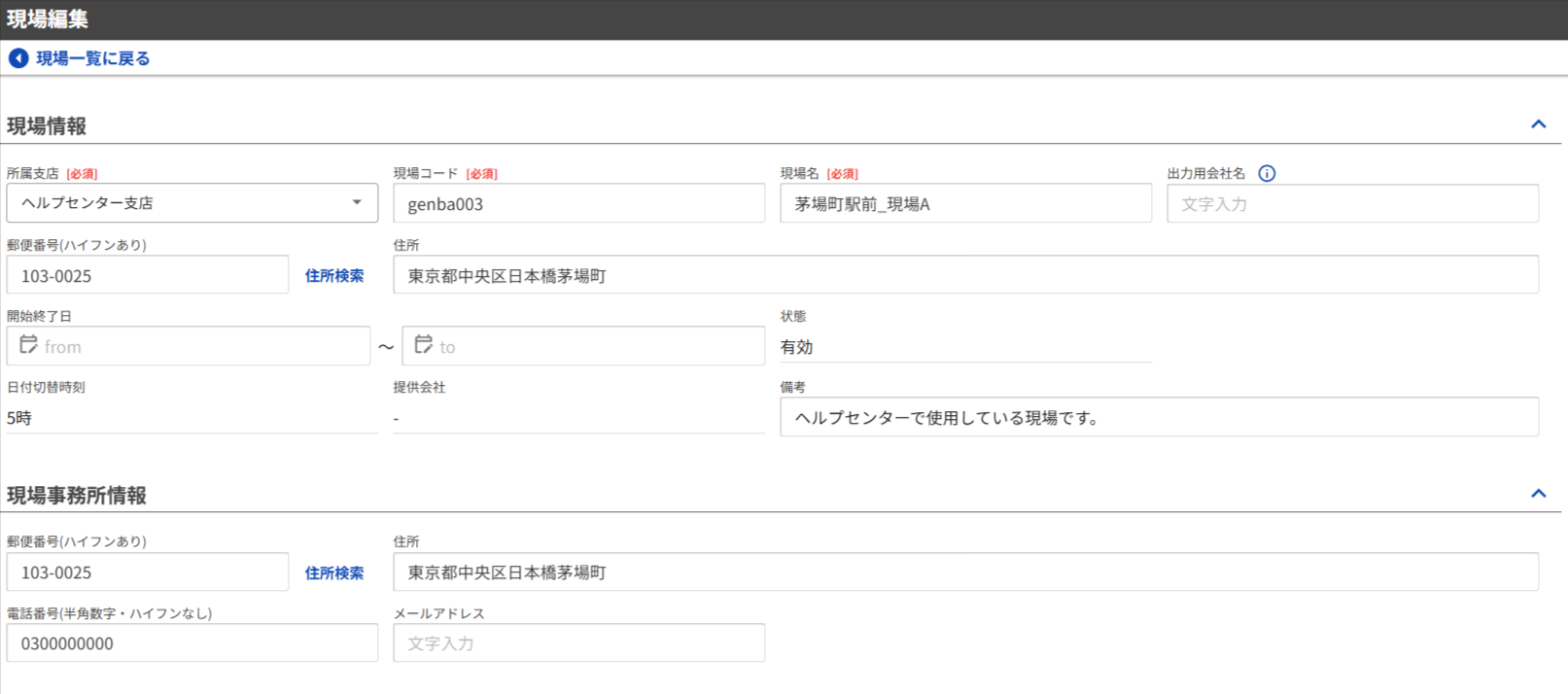
Task: Open the from date calendar icon
Action: click(29, 345)
